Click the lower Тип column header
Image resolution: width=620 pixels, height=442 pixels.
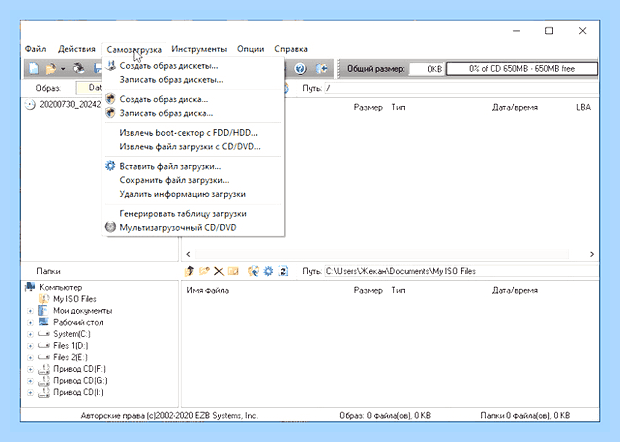click(x=398, y=290)
